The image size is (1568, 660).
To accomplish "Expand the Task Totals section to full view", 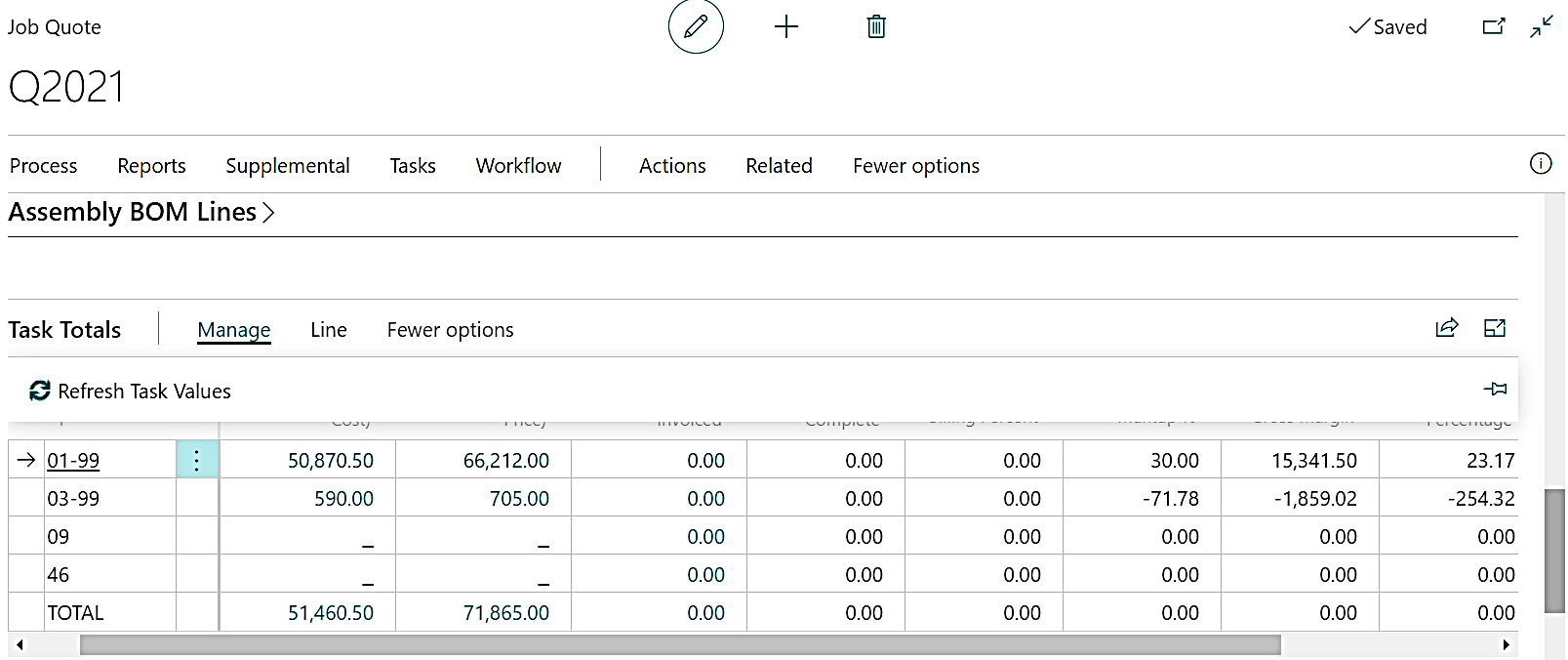I will click(x=1494, y=328).
